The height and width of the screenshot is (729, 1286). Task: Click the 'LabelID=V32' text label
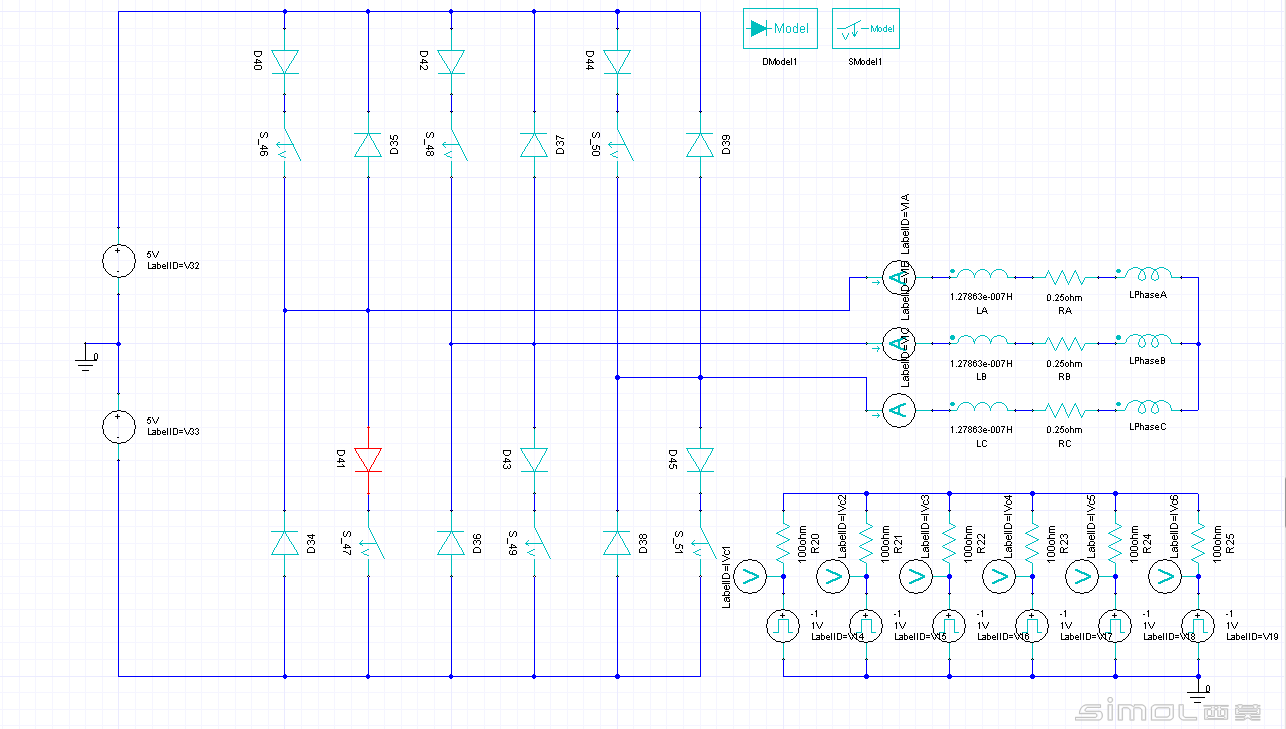(173, 266)
